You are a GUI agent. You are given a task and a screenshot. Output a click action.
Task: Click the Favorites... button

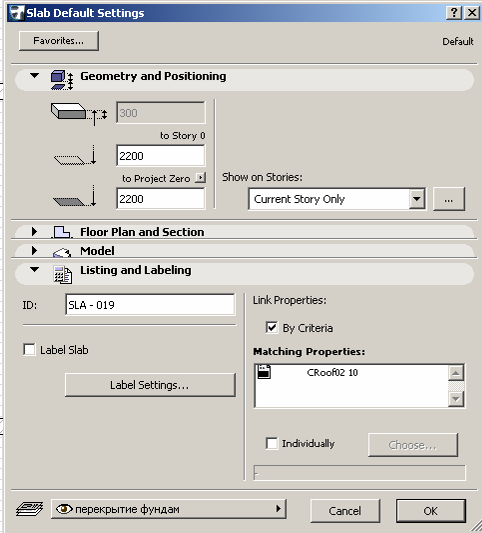coord(59,41)
